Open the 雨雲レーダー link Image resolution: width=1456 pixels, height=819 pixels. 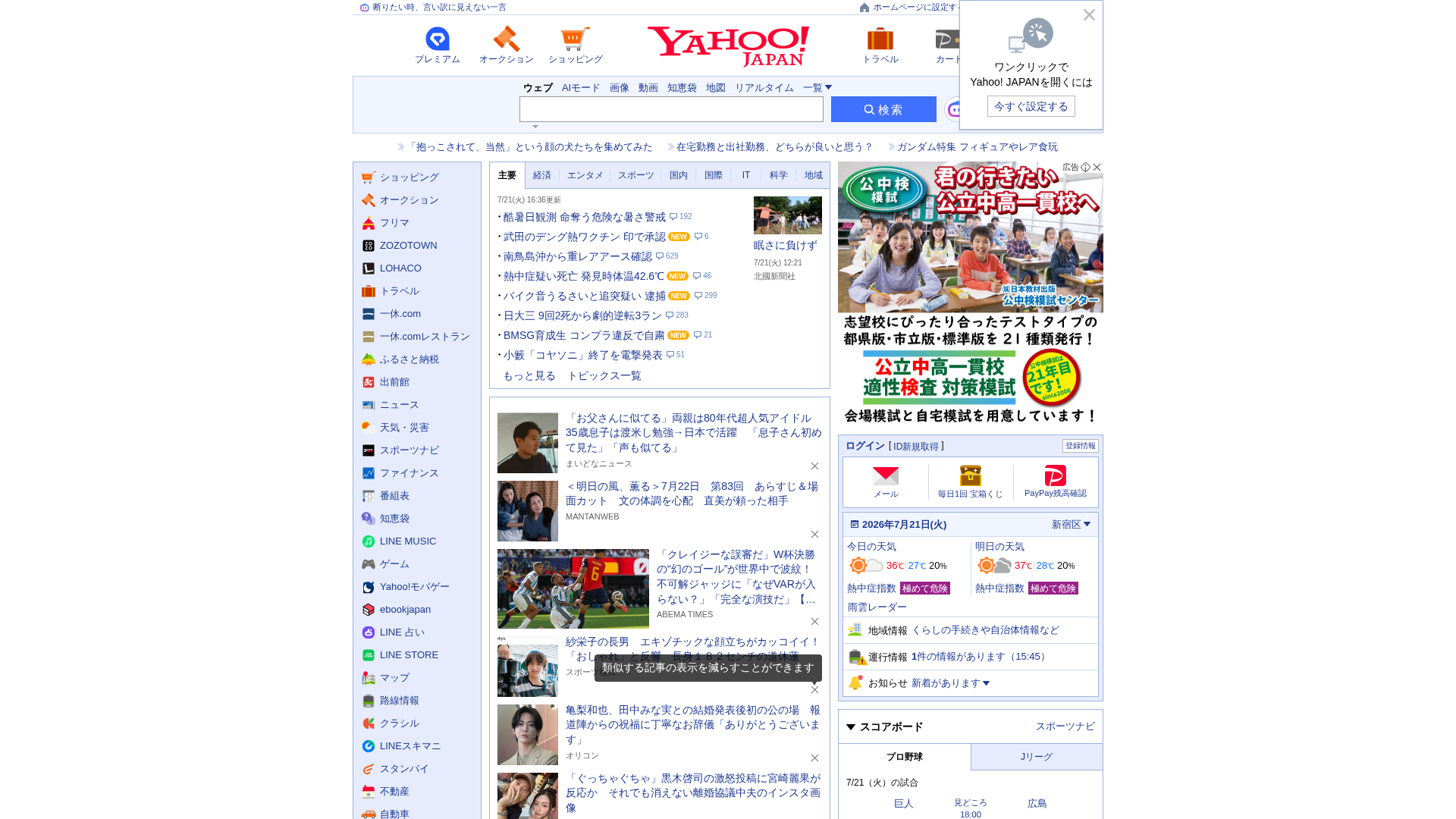[877, 607]
